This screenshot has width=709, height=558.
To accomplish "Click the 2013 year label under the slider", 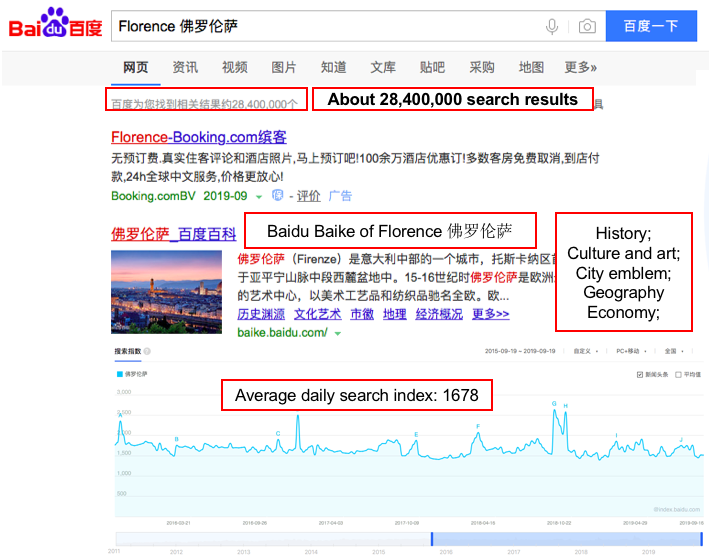I will pyautogui.click(x=243, y=552).
